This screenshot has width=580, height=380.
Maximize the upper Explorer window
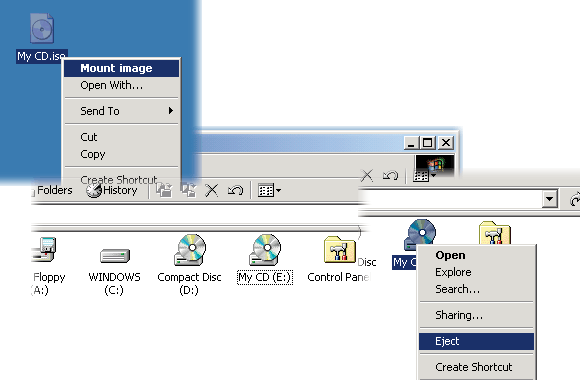click(428, 143)
